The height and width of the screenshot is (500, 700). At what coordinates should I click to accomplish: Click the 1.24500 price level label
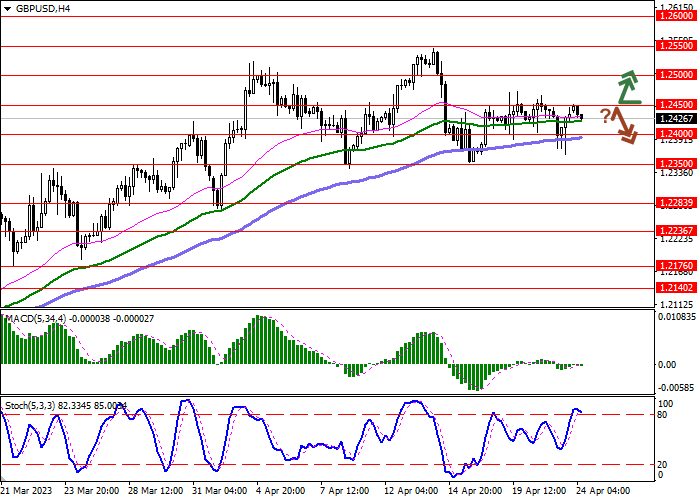676,104
